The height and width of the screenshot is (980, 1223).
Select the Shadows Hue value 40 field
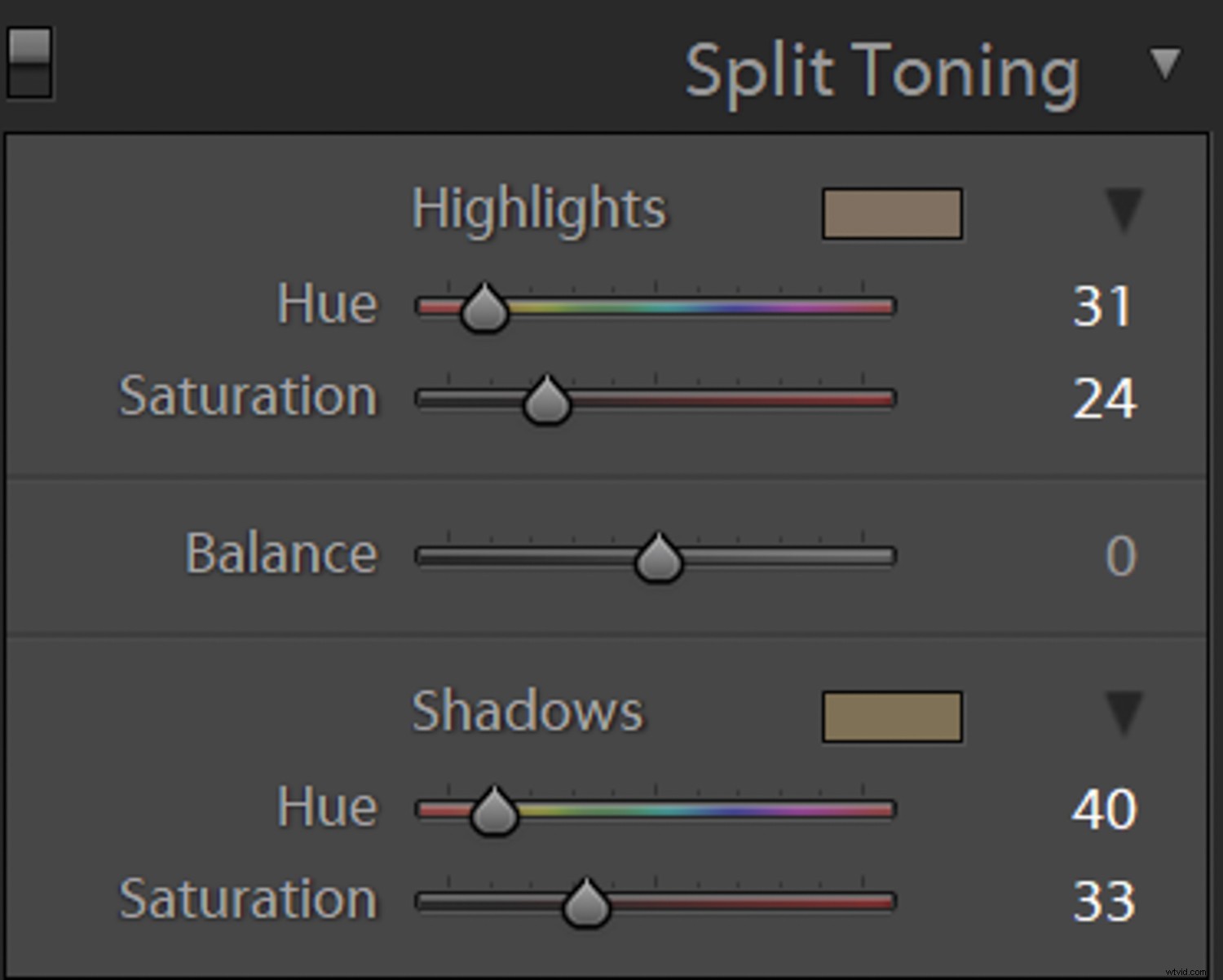[1104, 810]
